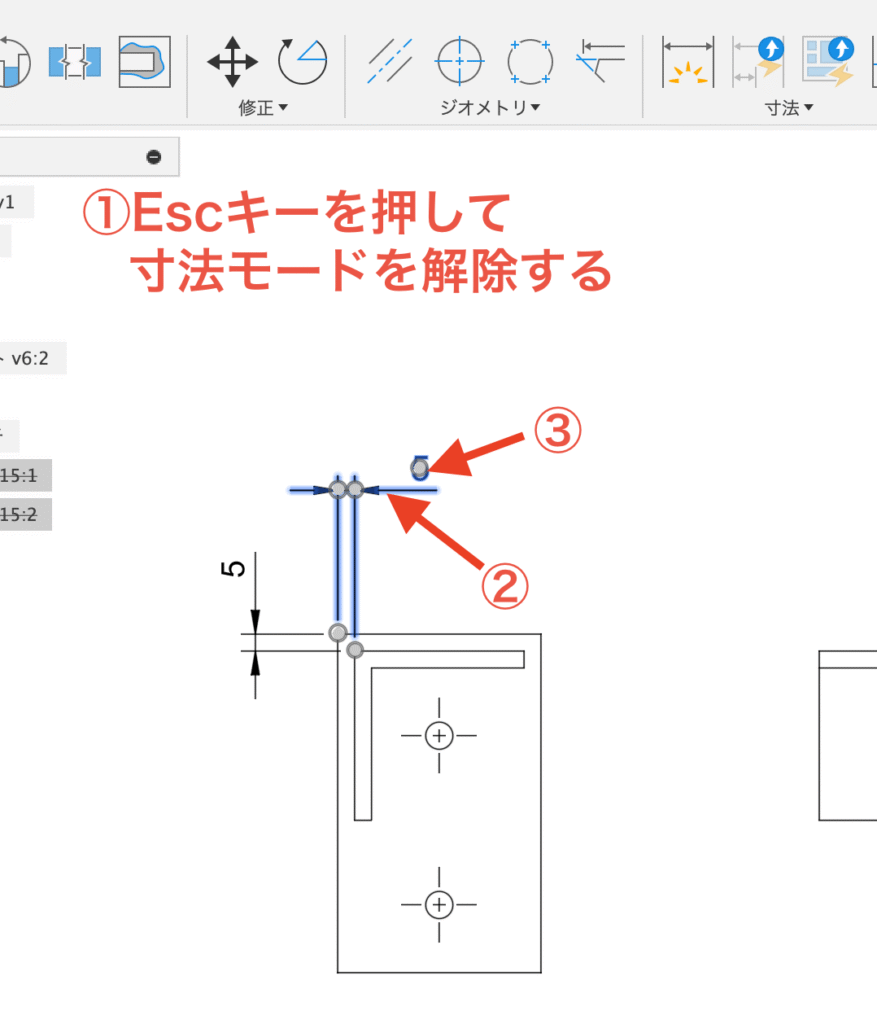The height and width of the screenshot is (1024, 877).
Task: Open the 寸法 dropdown menu
Action: (x=788, y=108)
